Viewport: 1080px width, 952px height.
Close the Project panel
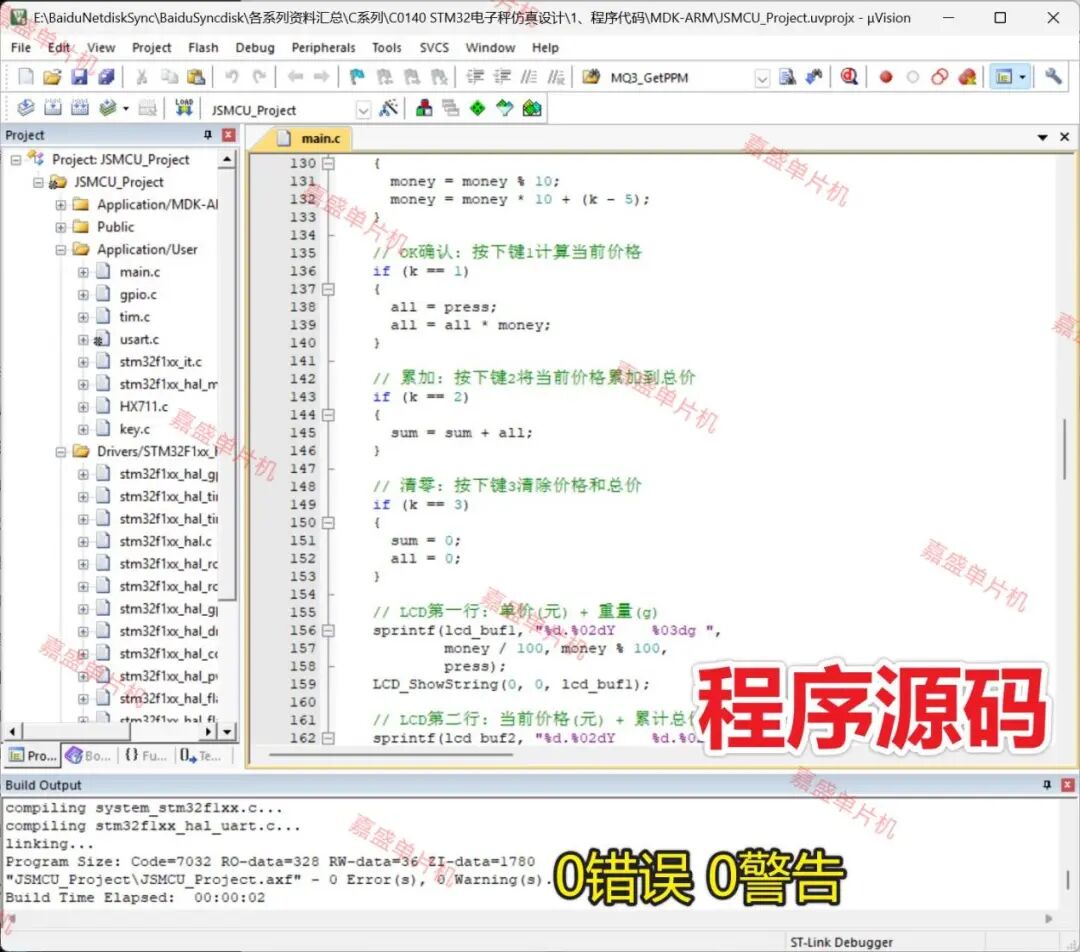coord(229,135)
